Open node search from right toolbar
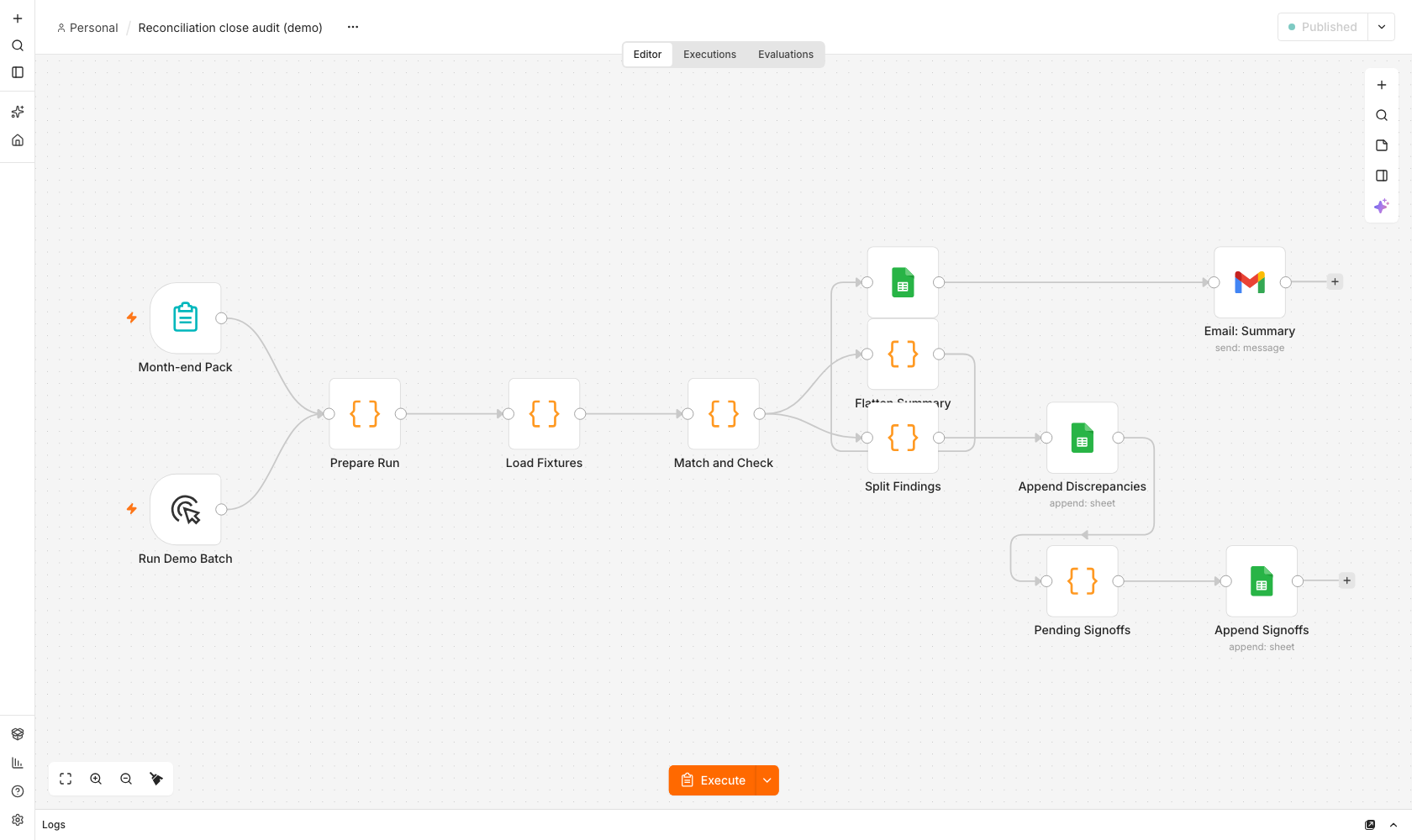This screenshot has width=1412, height=840. coord(1382,115)
